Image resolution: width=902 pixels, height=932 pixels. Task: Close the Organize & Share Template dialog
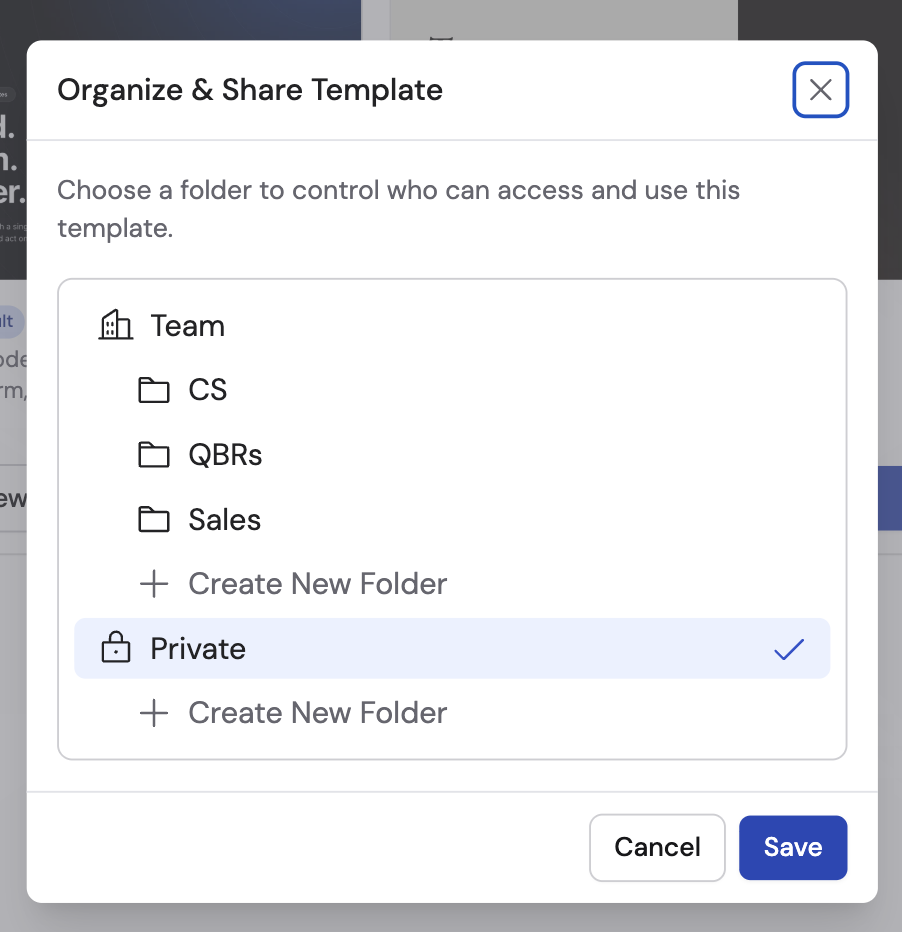[x=820, y=90]
